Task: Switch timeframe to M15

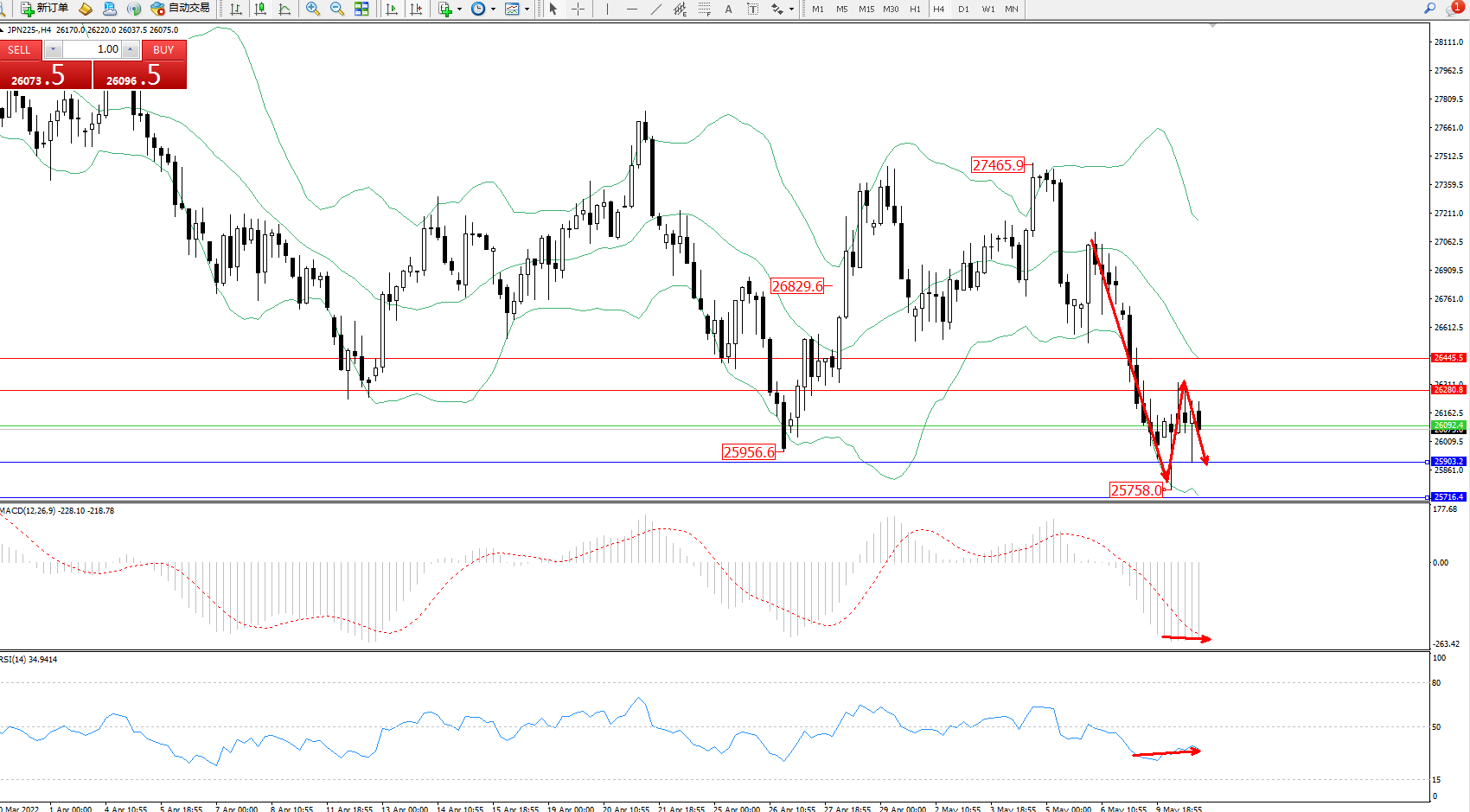Action: click(x=866, y=9)
